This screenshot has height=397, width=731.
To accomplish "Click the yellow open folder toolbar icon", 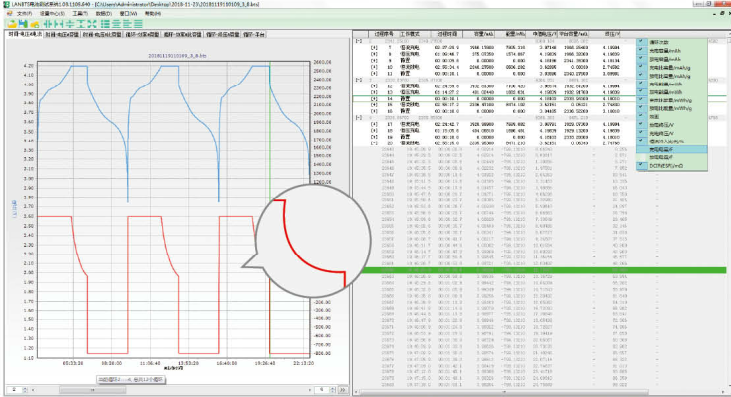I will pyautogui.click(x=12, y=24).
